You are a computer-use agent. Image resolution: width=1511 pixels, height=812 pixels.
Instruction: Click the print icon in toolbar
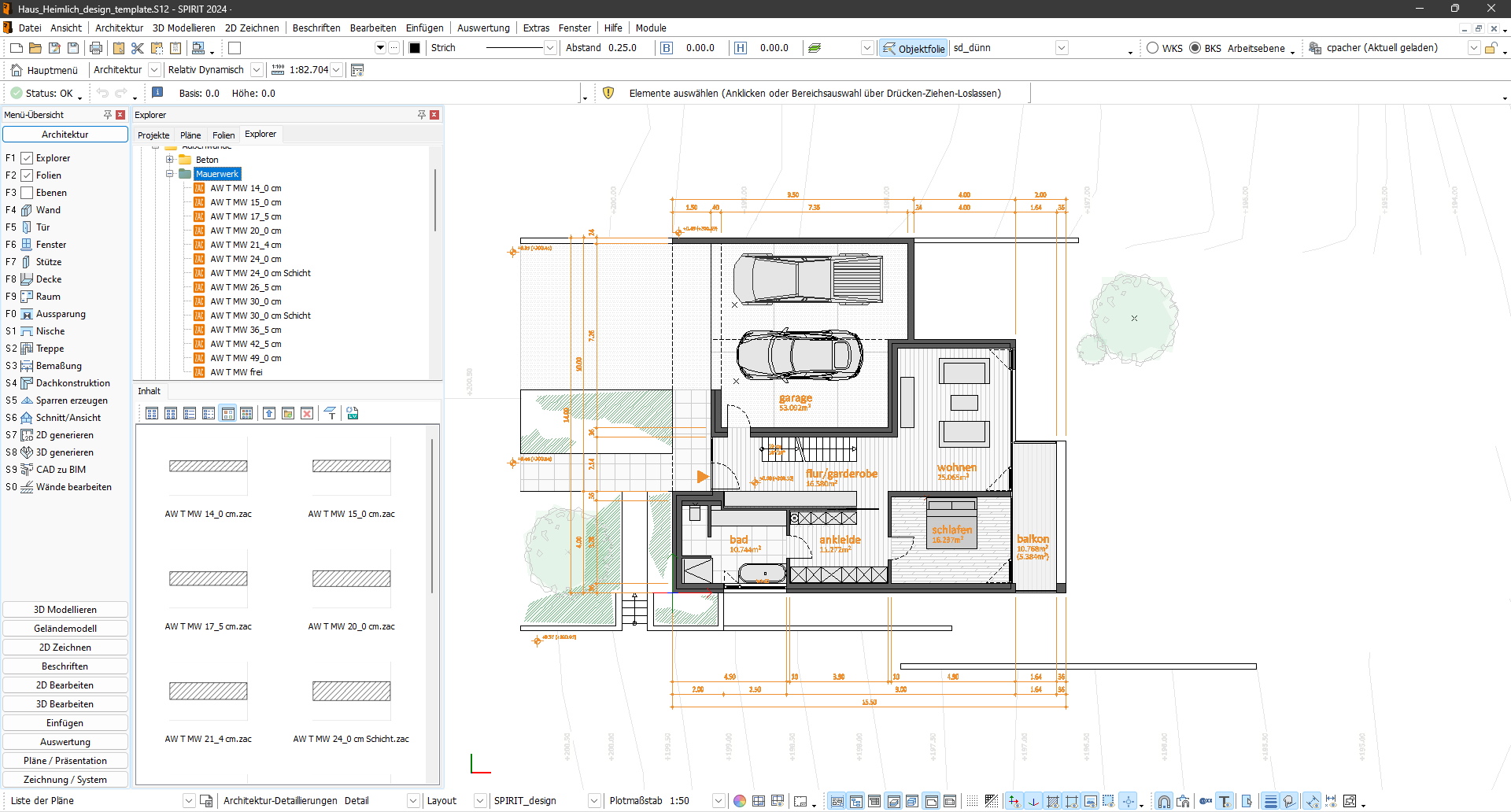pos(96,48)
